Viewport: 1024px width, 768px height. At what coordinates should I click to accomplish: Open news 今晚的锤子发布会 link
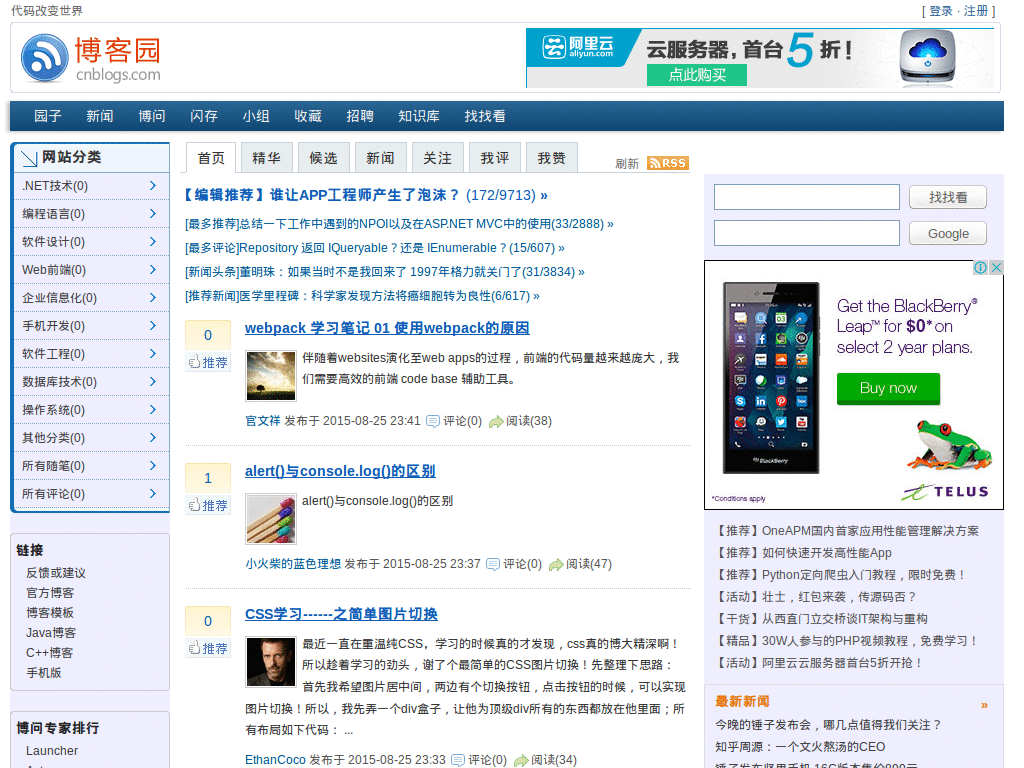tap(828, 725)
